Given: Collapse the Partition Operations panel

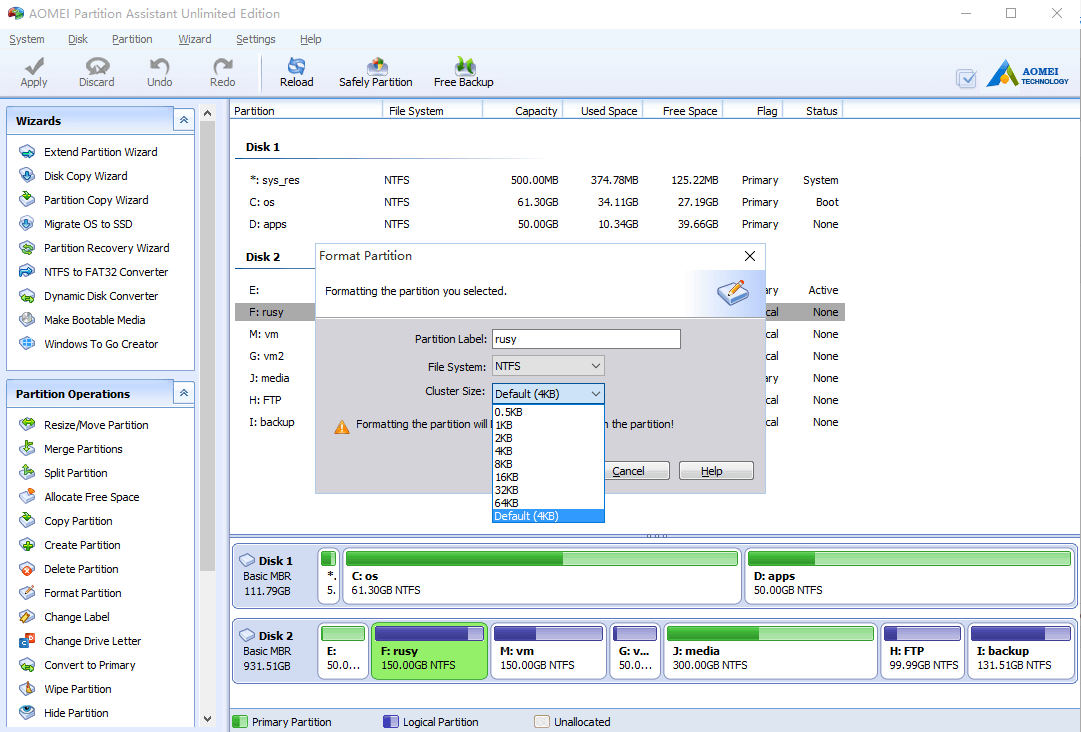Looking at the screenshot, I should (x=184, y=393).
